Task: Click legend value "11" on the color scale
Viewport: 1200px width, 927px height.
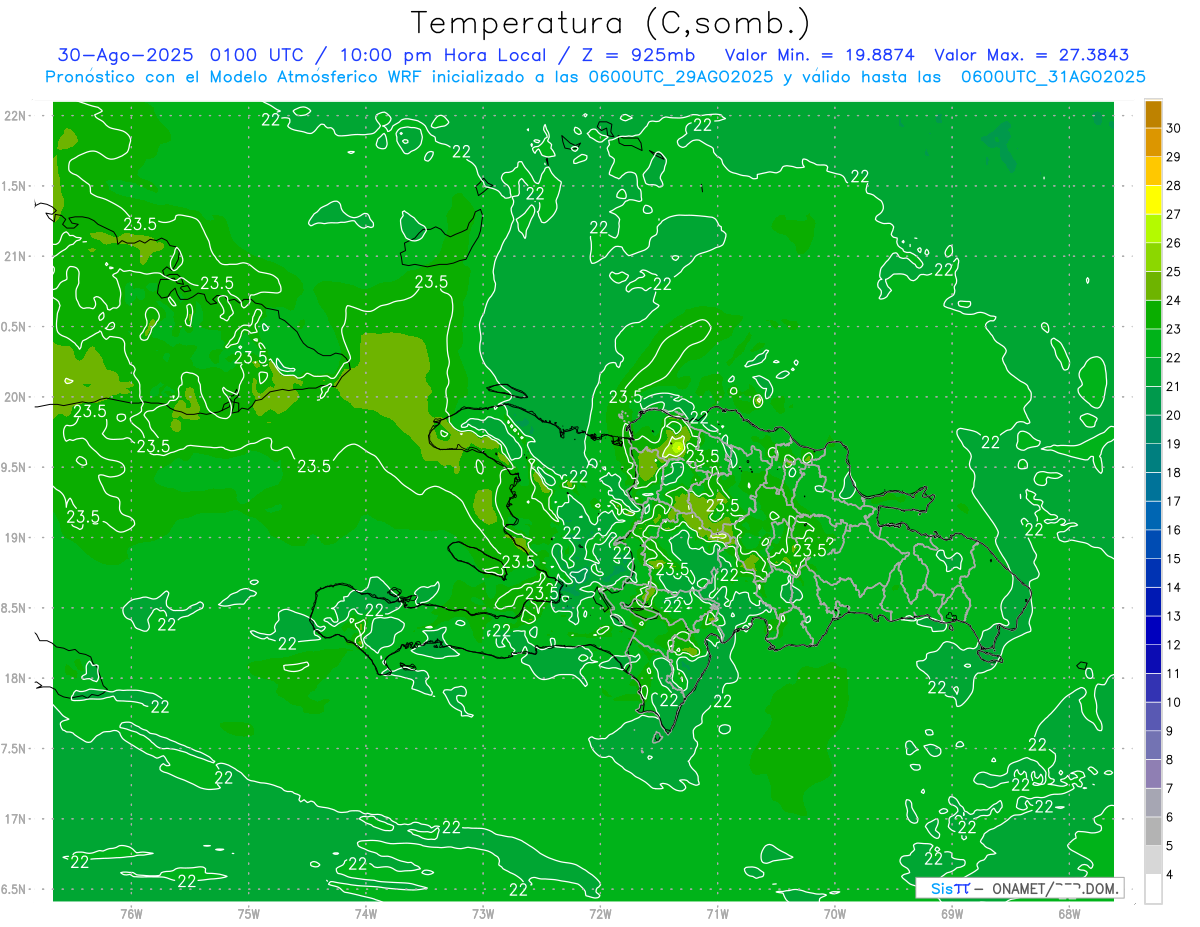Action: 1174,673
